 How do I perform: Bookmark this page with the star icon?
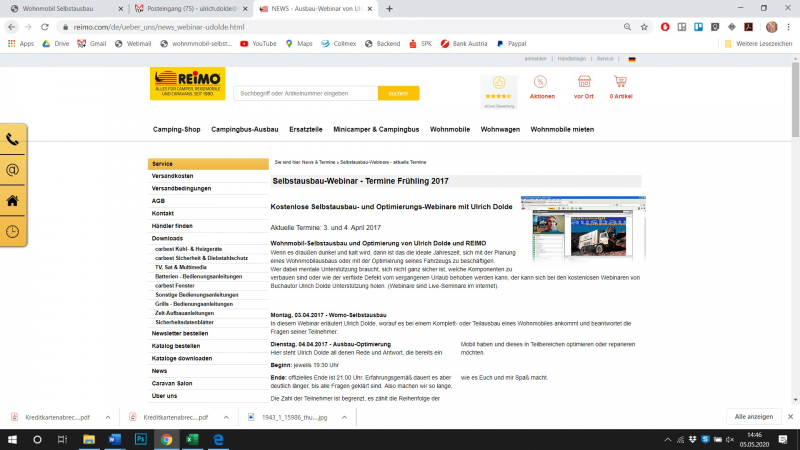[644, 27]
